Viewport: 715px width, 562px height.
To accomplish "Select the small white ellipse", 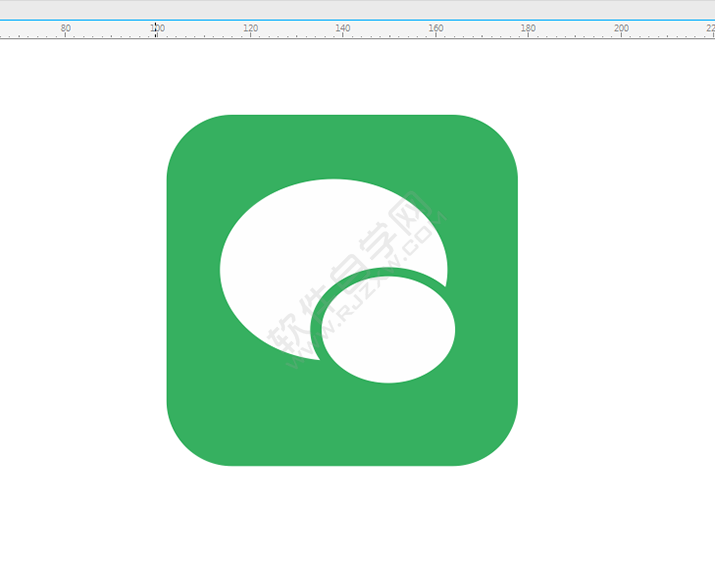I will (x=388, y=330).
